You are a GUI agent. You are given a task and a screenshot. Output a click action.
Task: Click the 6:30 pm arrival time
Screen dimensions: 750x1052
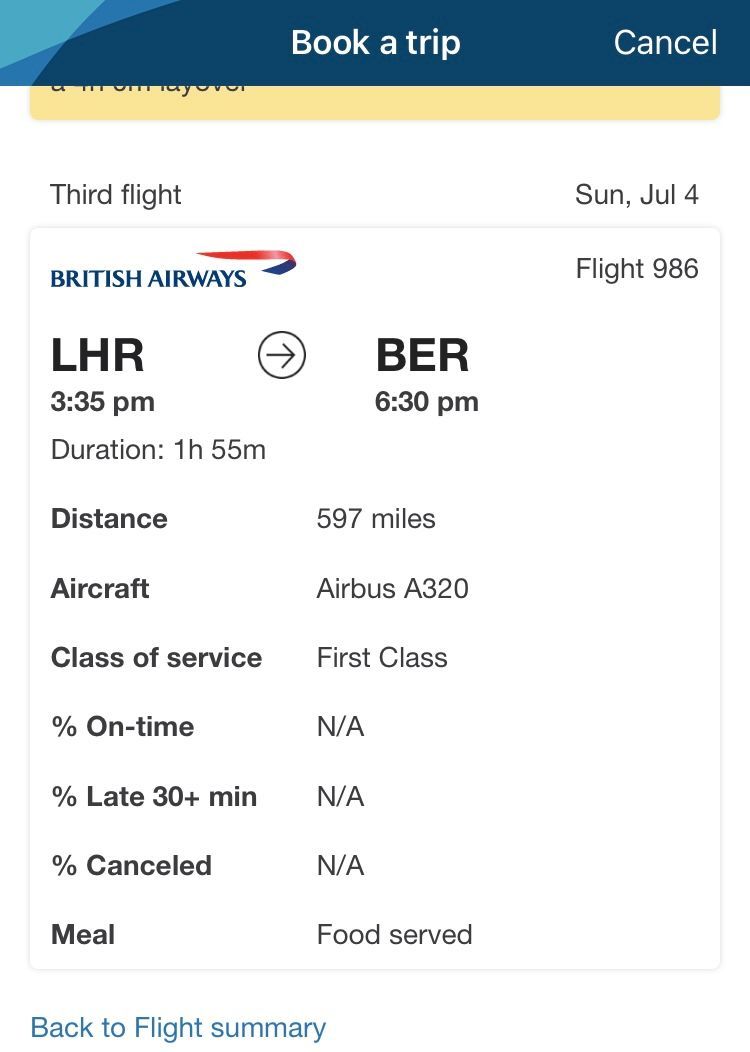427,402
